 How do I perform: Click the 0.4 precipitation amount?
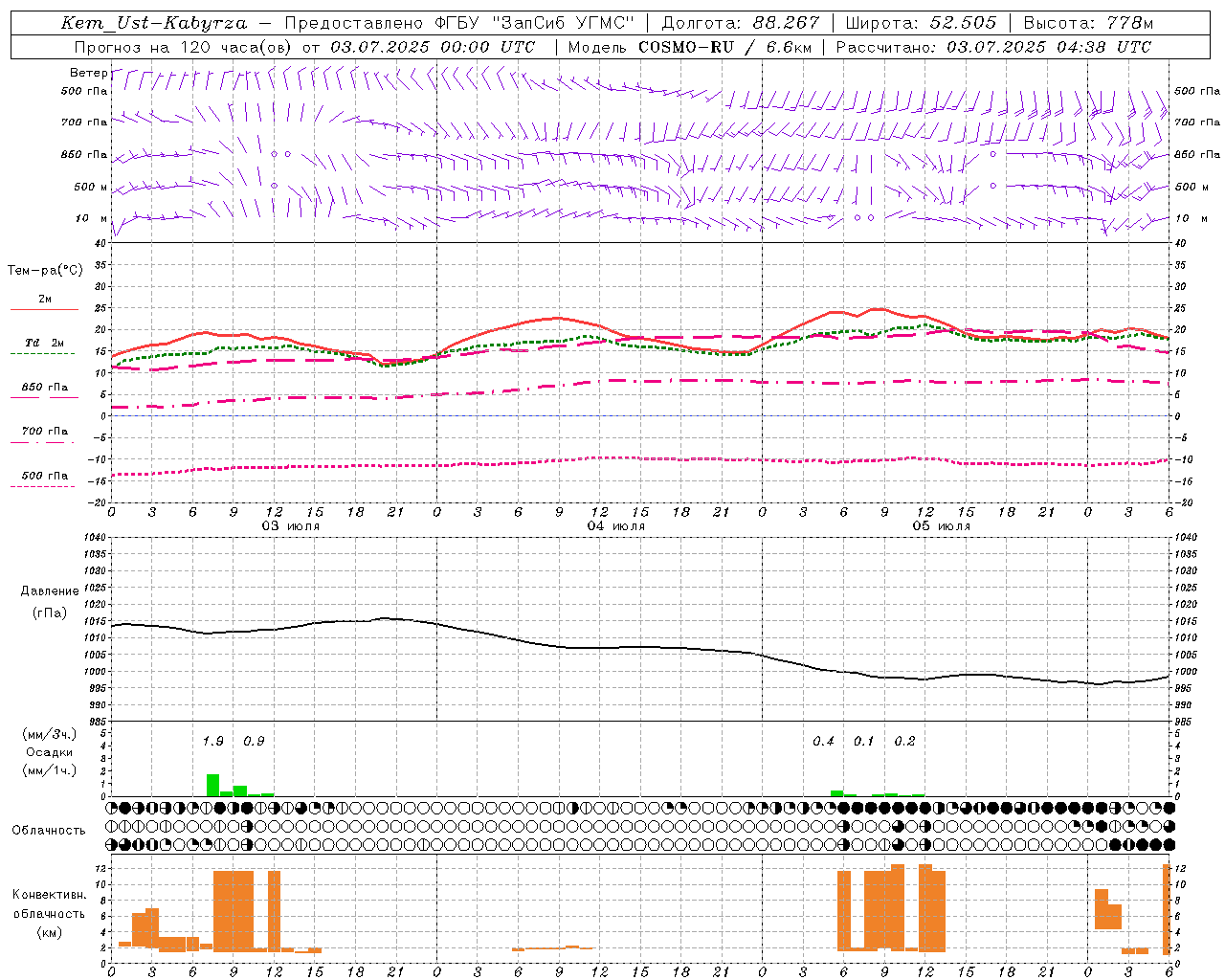(x=824, y=742)
